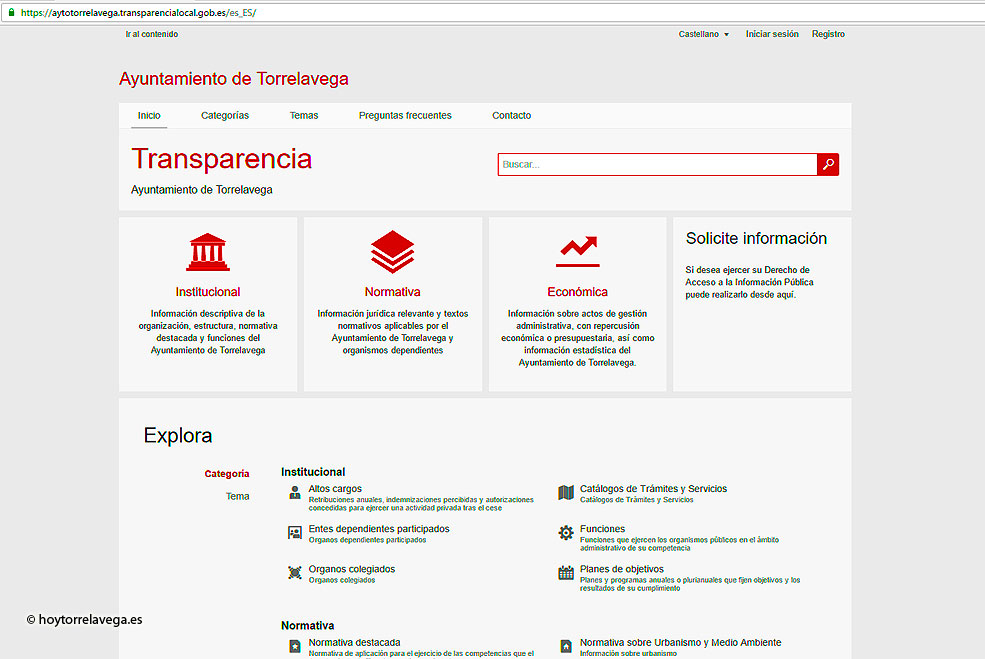This screenshot has width=985, height=659.
Task: Open the Altos cargos link
Action: tap(335, 489)
